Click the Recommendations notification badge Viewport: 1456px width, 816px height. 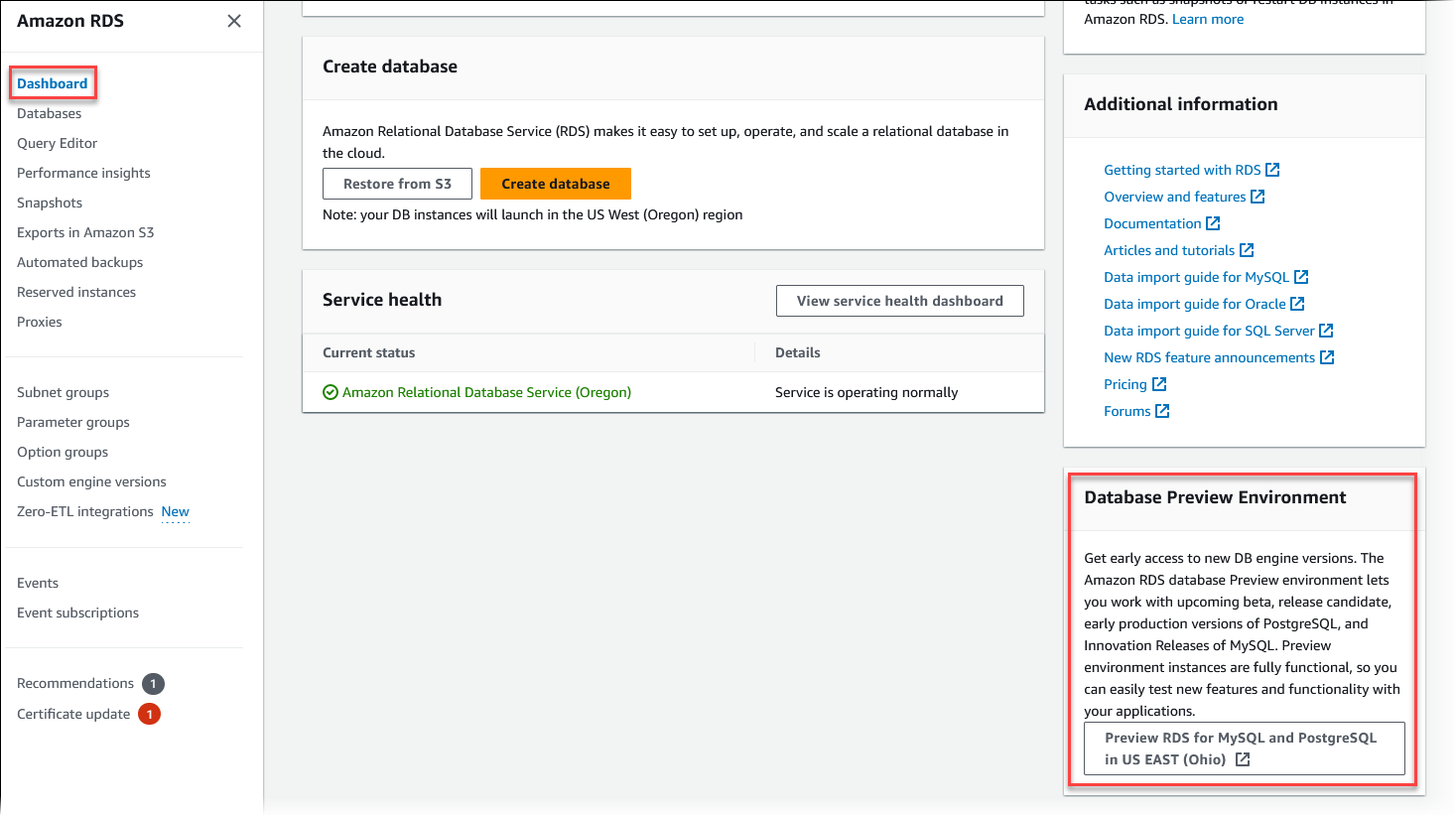[x=153, y=683]
